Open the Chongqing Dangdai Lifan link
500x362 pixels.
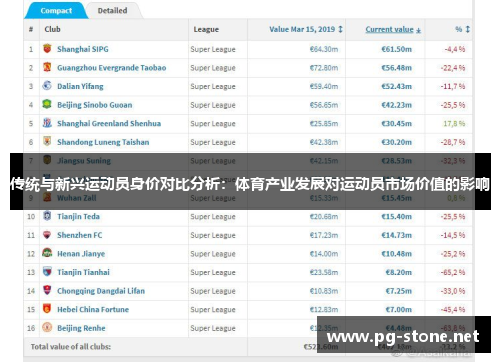(101, 291)
